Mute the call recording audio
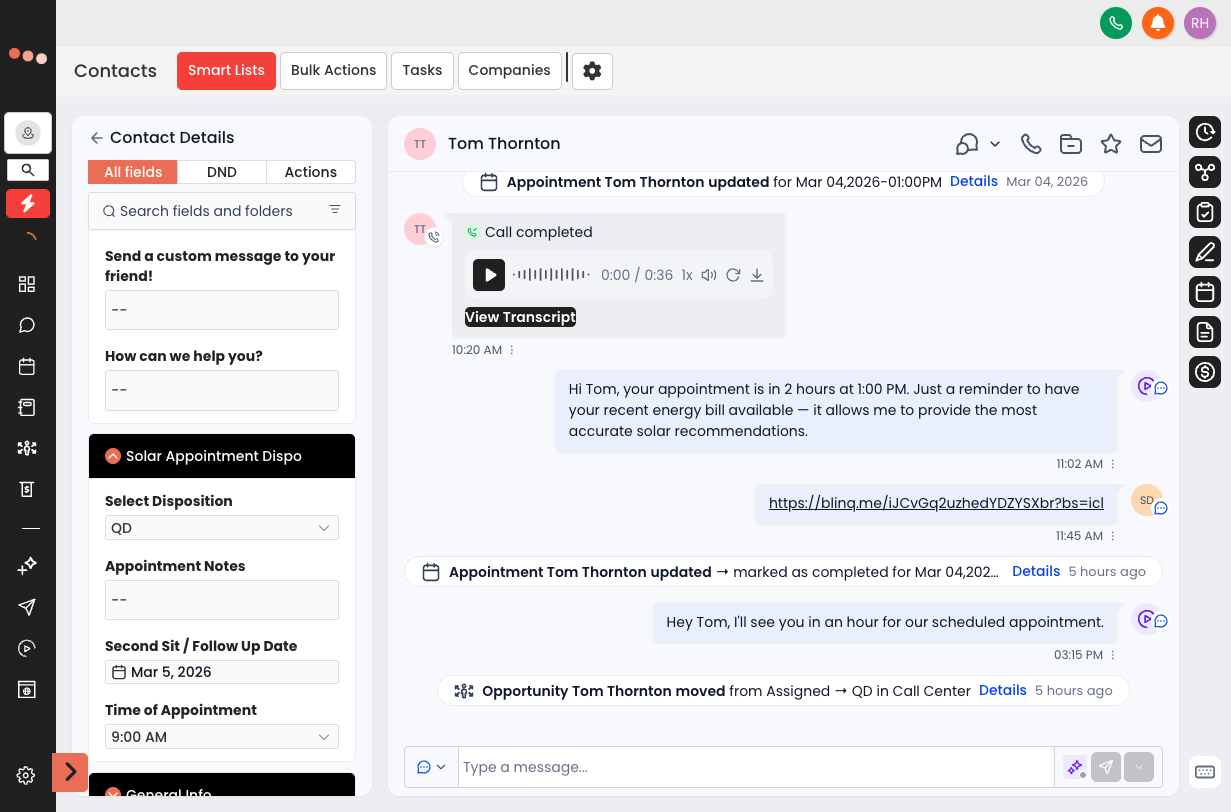Viewport: 1231px width, 812px height. 709,275
